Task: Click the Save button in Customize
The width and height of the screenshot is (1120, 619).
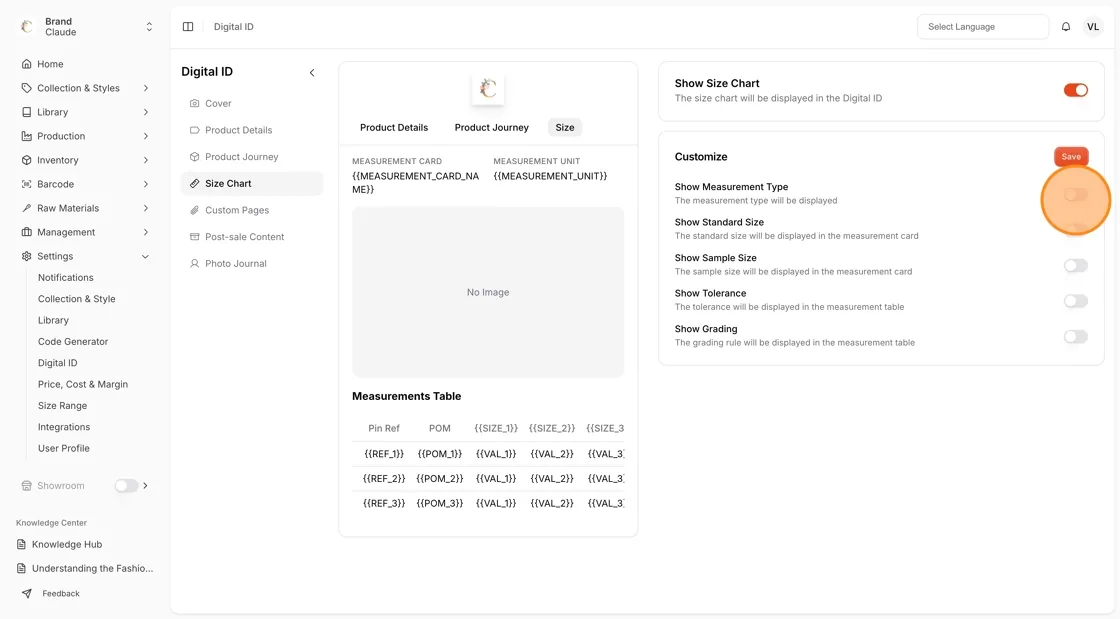Action: [x=1071, y=156]
